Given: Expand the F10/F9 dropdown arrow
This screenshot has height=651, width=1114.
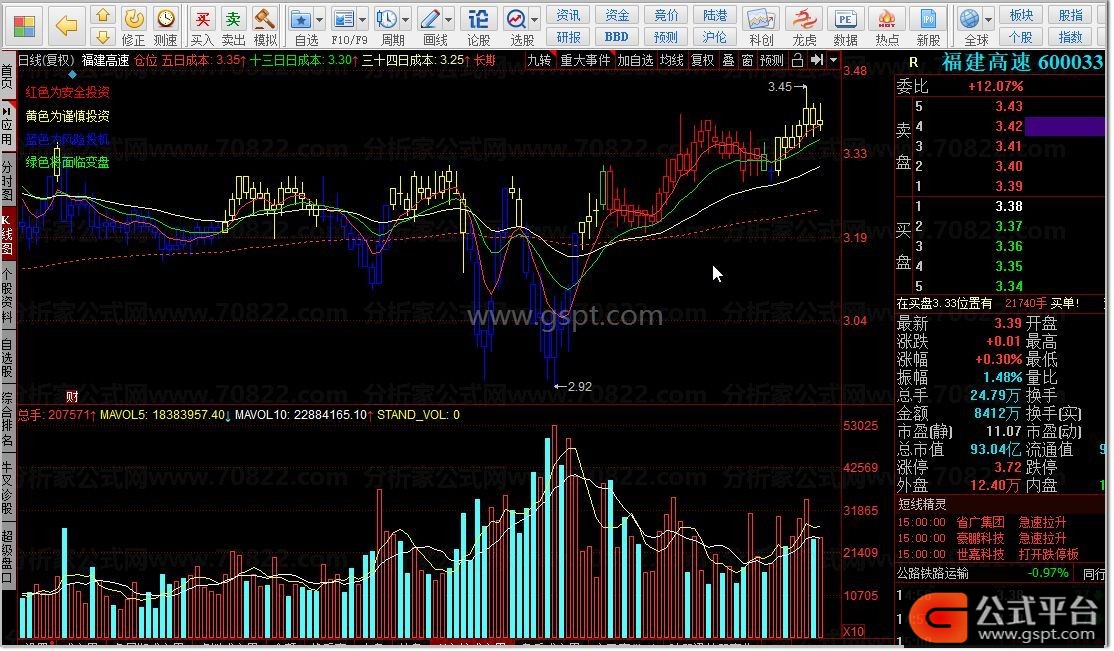Looking at the screenshot, I should [x=362, y=20].
